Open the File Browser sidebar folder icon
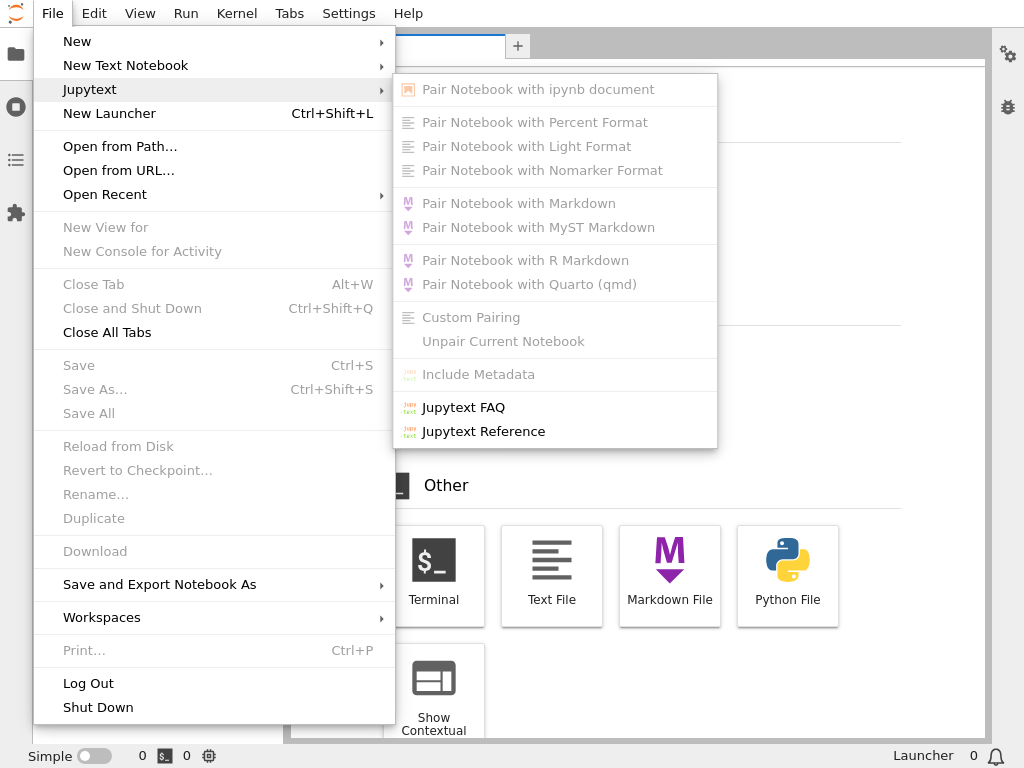The height and width of the screenshot is (768, 1024). click(x=16, y=54)
